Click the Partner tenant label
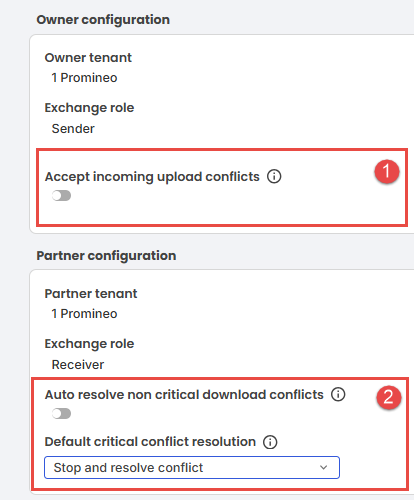This screenshot has width=414, height=500. pyautogui.click(x=91, y=294)
